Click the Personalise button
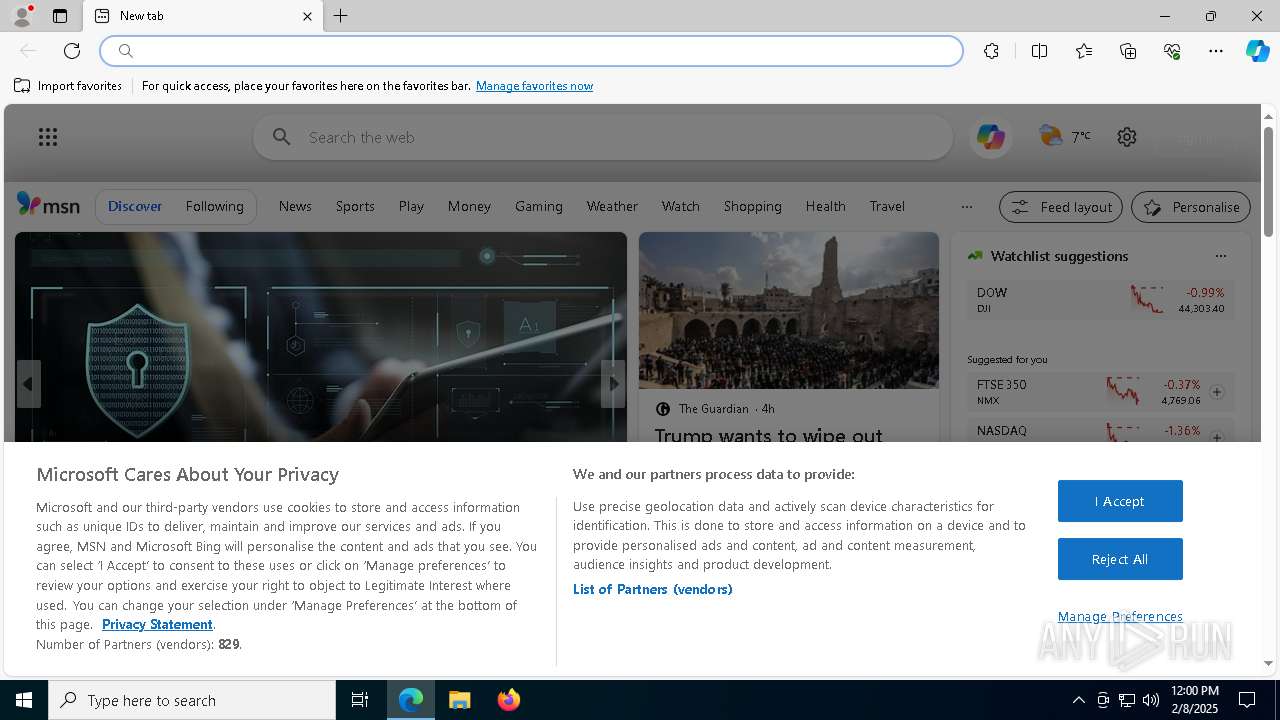 coord(1191,207)
